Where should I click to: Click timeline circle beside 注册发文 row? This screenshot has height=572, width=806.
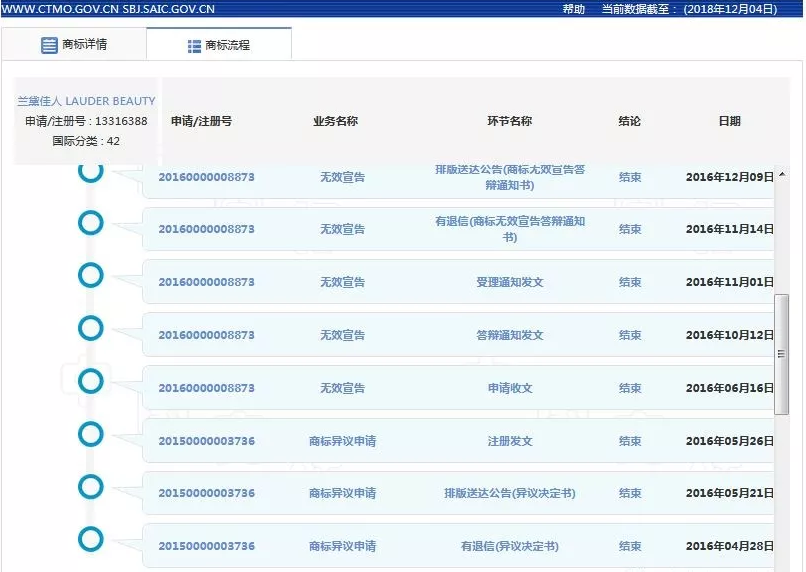click(91, 435)
